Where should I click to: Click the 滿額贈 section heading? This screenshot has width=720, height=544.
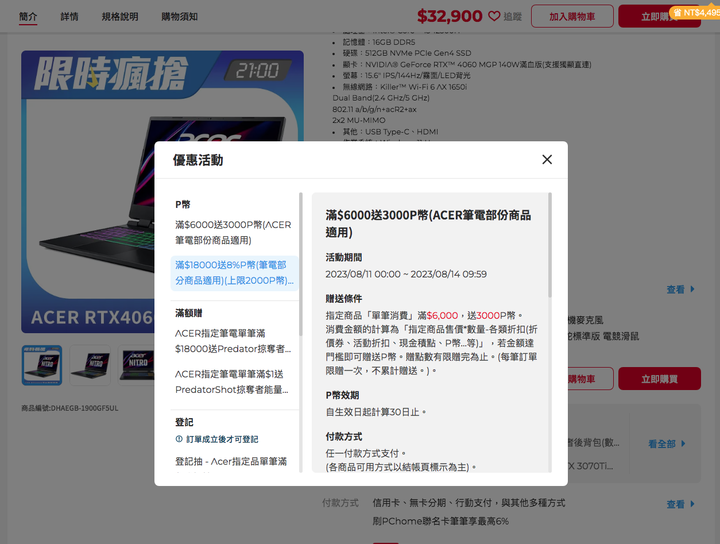[189, 313]
